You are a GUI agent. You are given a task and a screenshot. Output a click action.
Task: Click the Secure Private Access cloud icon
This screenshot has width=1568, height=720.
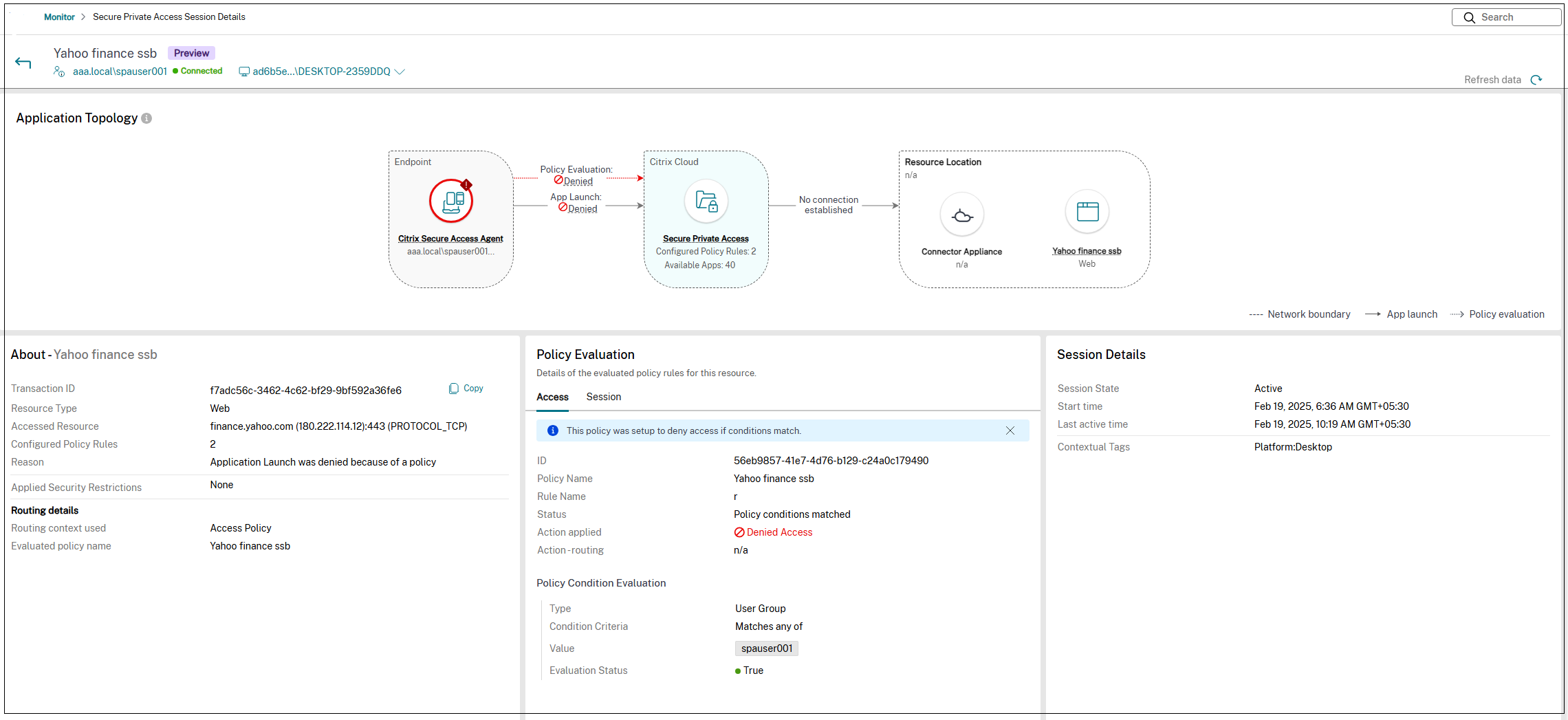click(706, 201)
